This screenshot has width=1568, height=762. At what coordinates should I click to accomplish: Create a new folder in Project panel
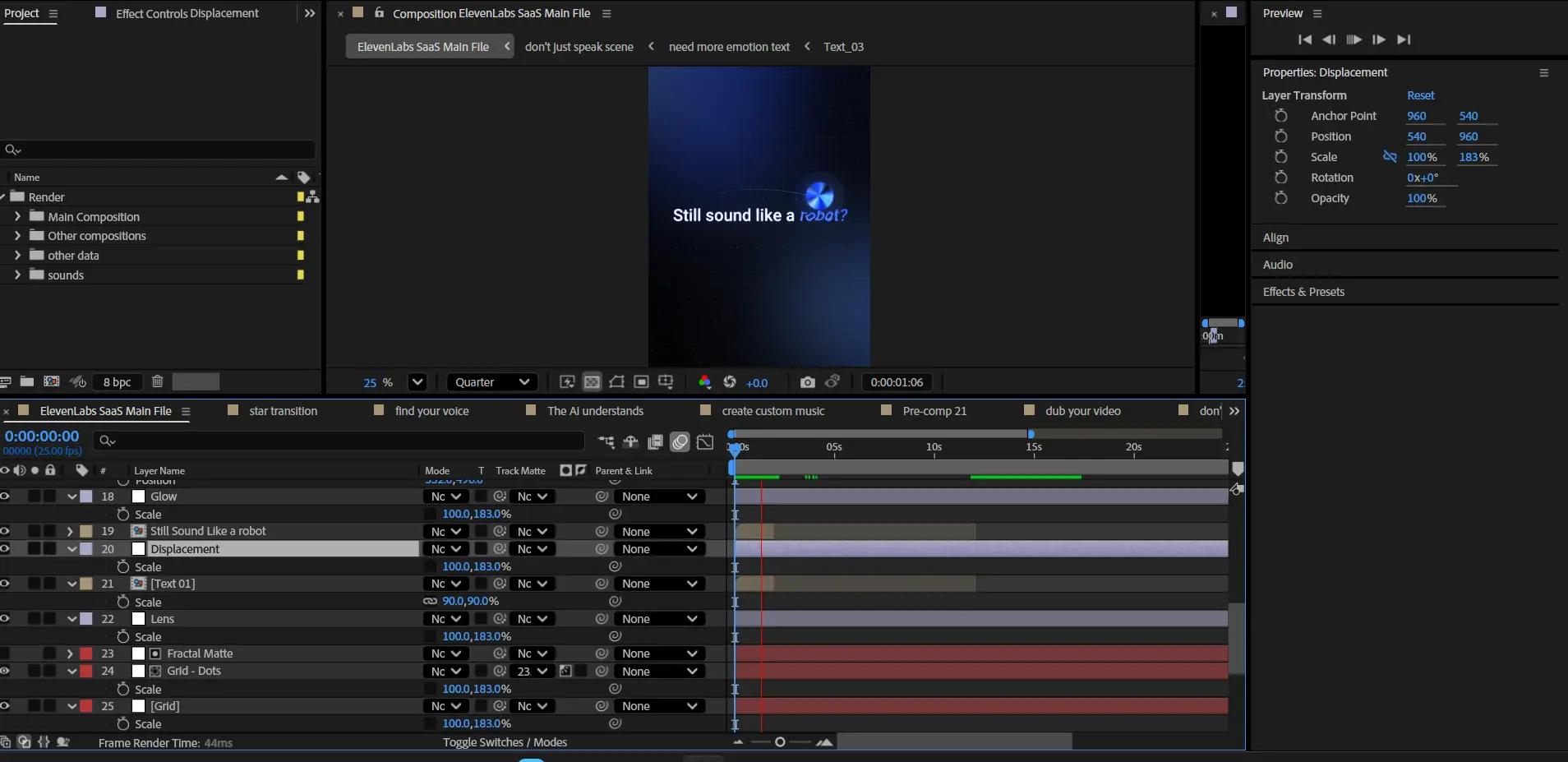pyautogui.click(x=27, y=381)
